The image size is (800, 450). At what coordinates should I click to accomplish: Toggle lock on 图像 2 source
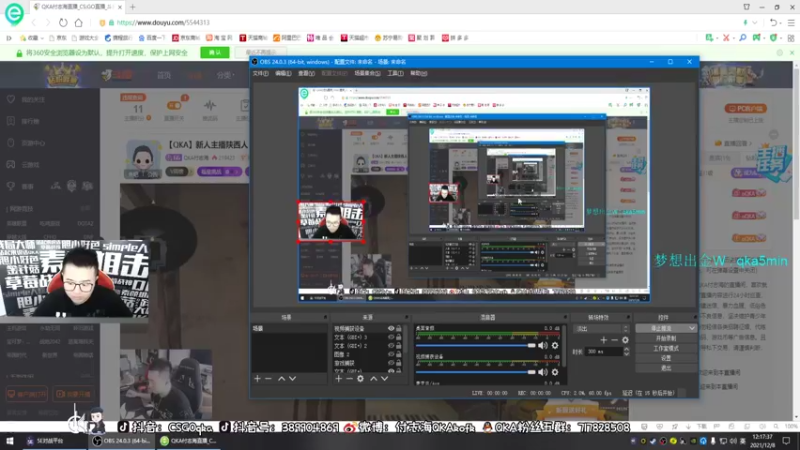pos(399,354)
